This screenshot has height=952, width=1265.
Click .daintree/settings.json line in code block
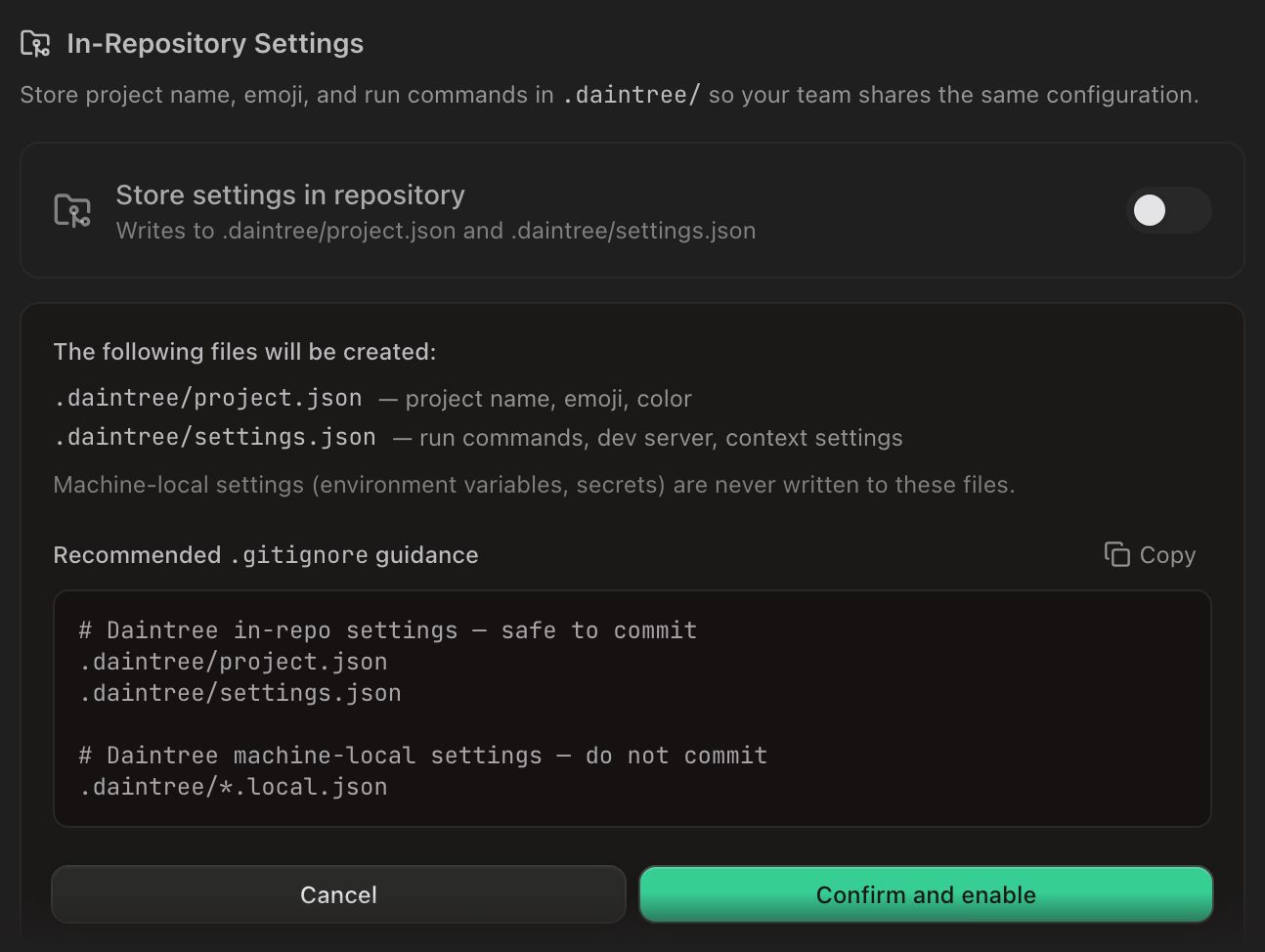[240, 693]
